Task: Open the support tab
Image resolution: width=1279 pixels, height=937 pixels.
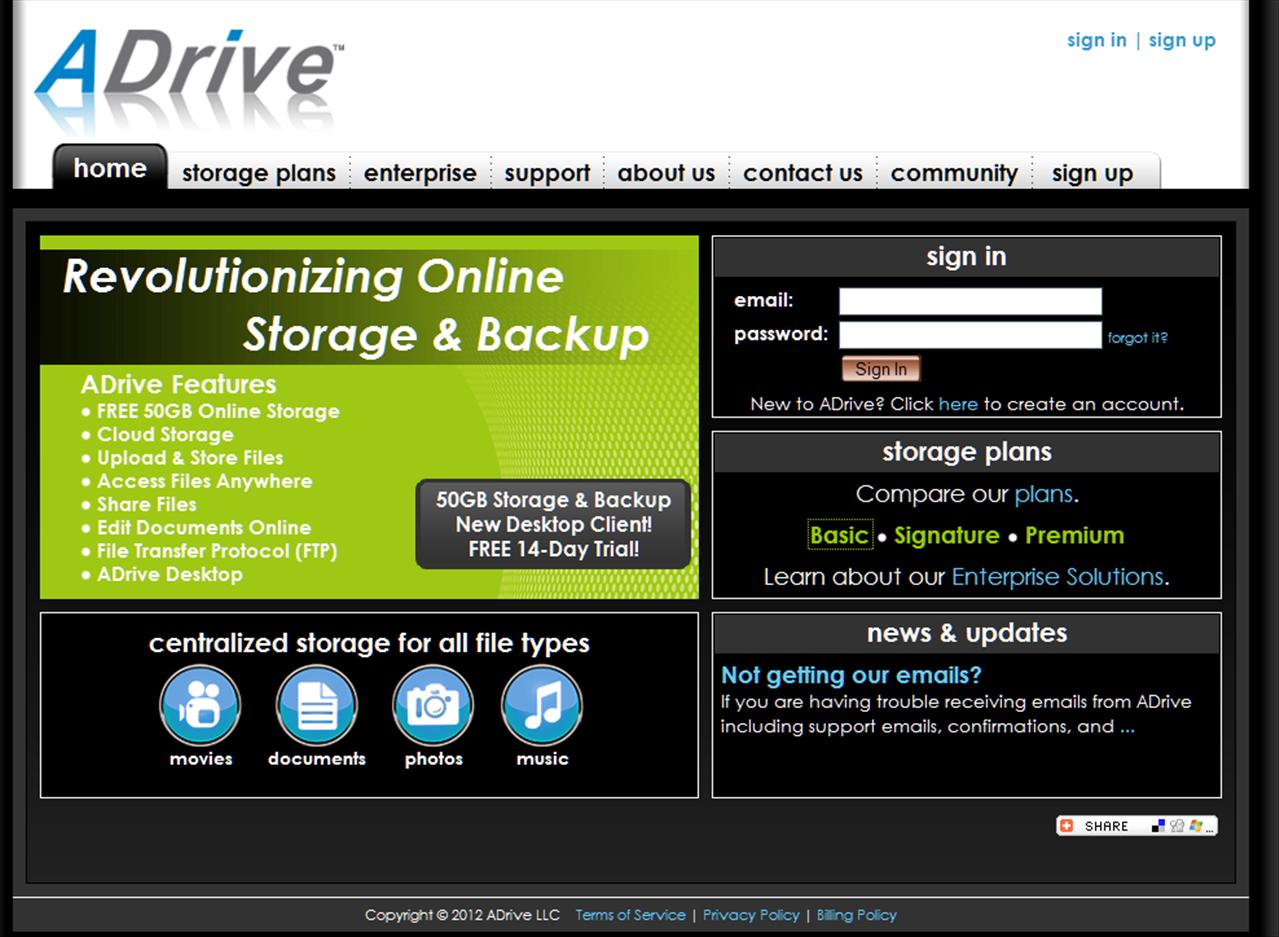Action: click(x=547, y=173)
